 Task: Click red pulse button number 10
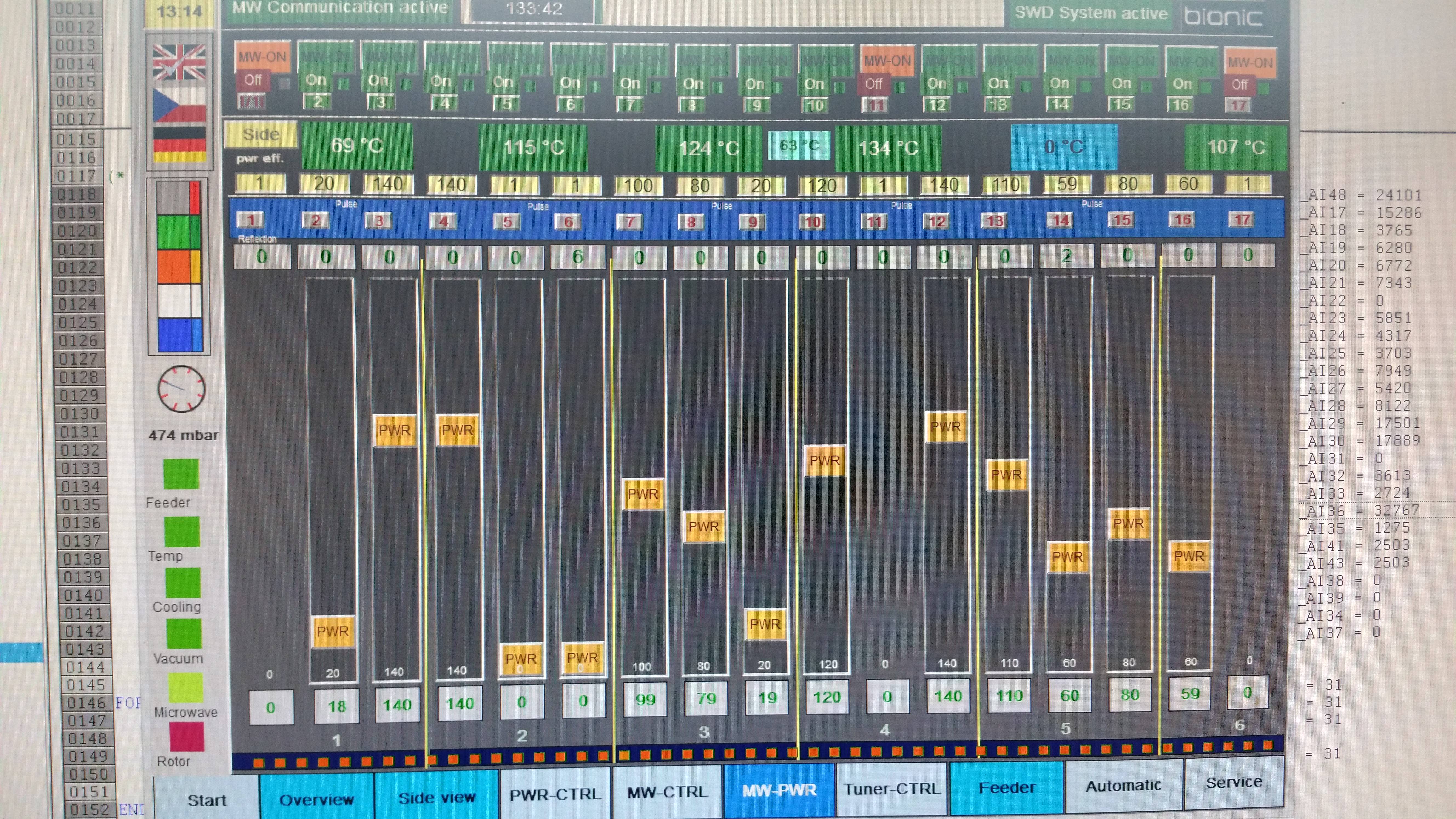pyautogui.click(x=812, y=221)
